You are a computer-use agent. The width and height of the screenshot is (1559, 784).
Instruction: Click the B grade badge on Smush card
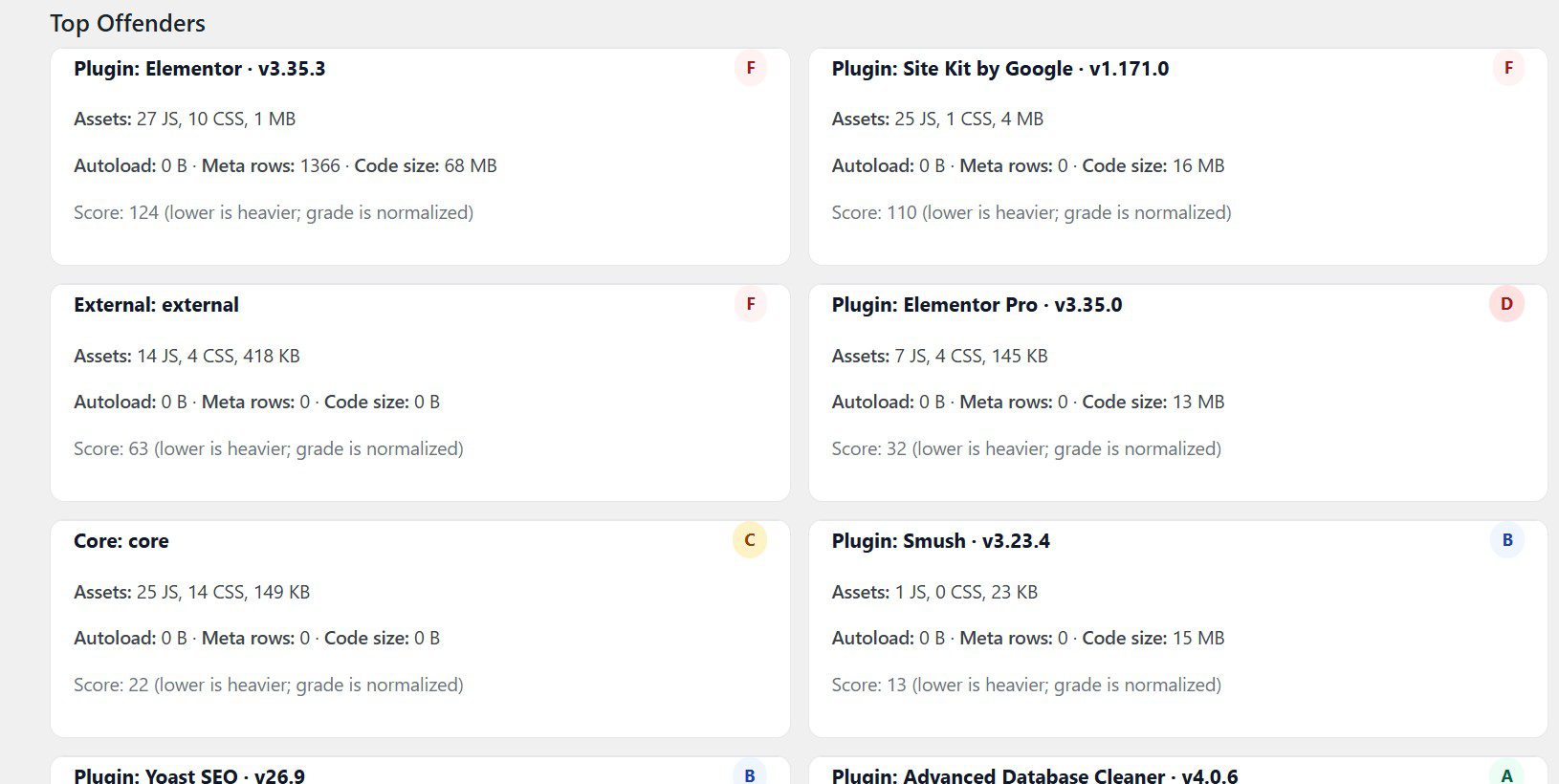1507,540
